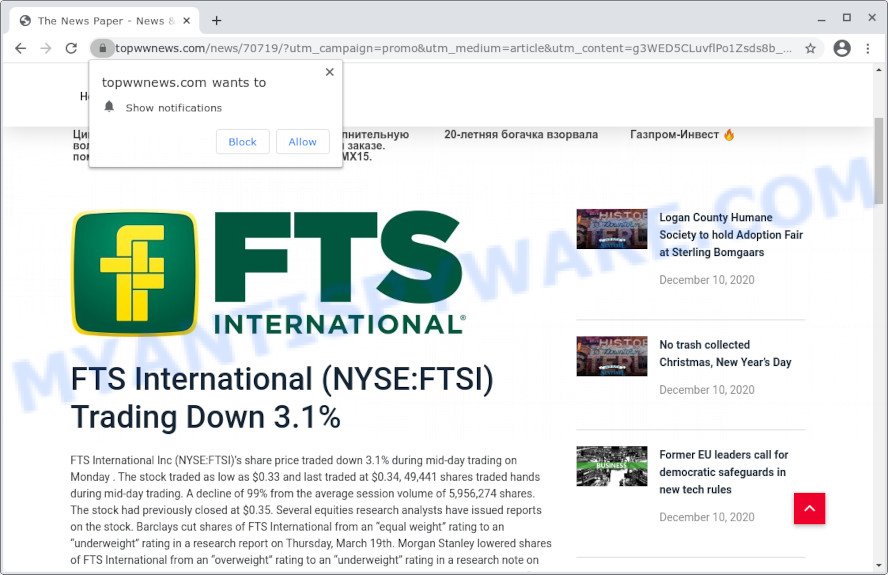Screen dimensions: 888x575
Task: Block notifications from topwwnews.com
Action: (242, 142)
